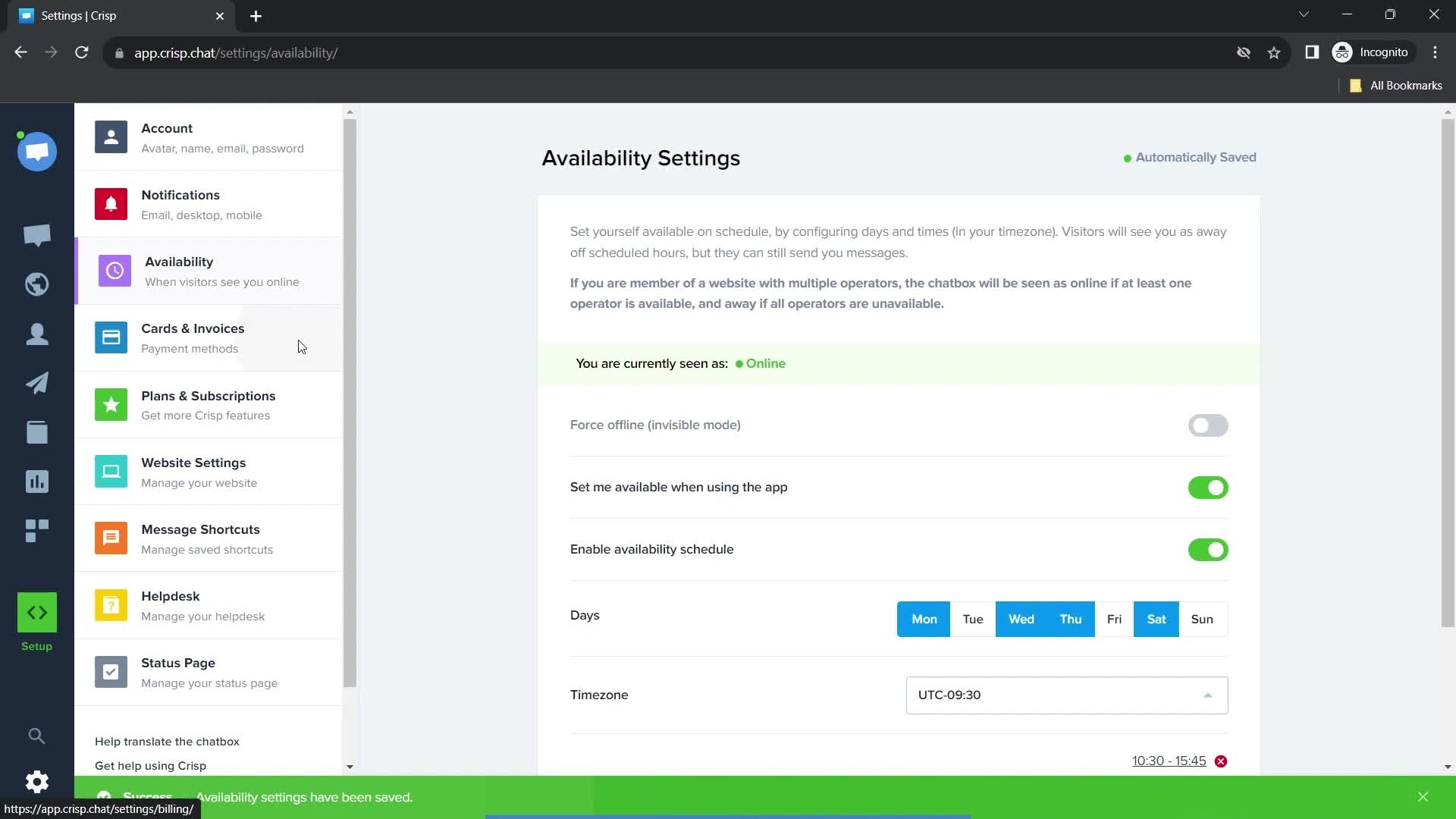Screen dimensions: 1456x819
Task: Open Plans and Subscriptions page
Action: [x=209, y=405]
